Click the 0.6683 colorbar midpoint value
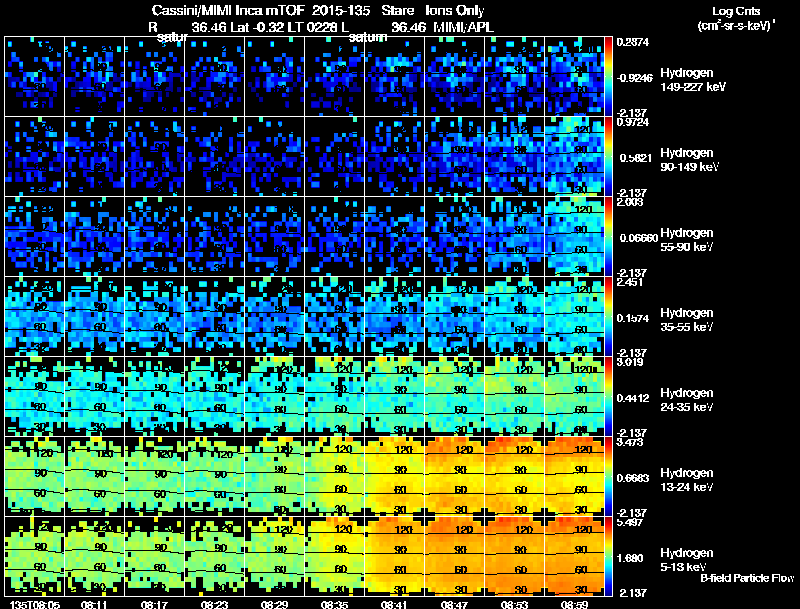This screenshot has height=609, width=800. tap(633, 478)
